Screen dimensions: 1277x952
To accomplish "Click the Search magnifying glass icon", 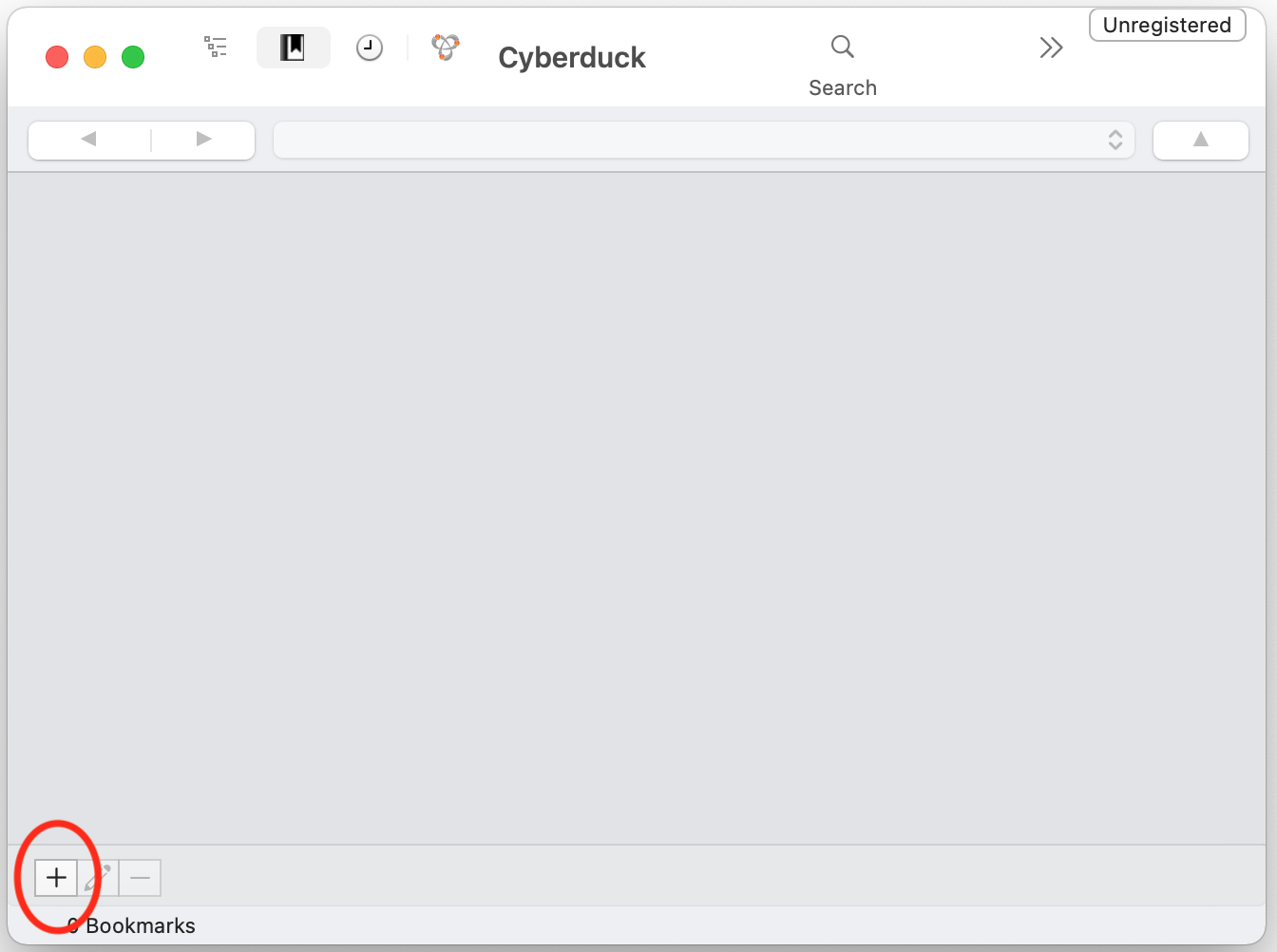I will (x=842, y=47).
